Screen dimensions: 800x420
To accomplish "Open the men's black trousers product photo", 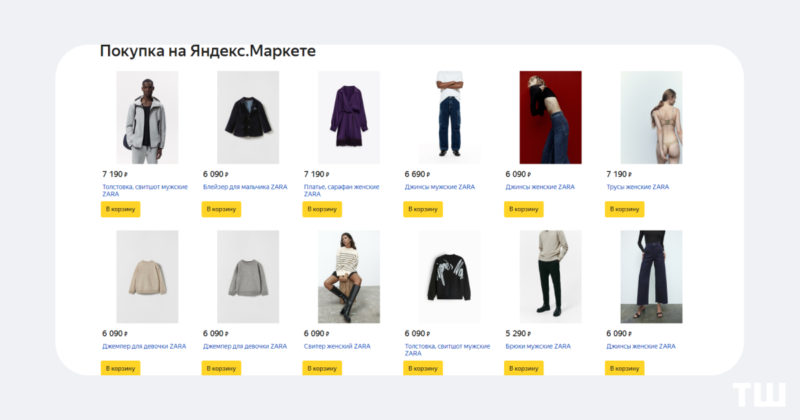I will 551,277.
